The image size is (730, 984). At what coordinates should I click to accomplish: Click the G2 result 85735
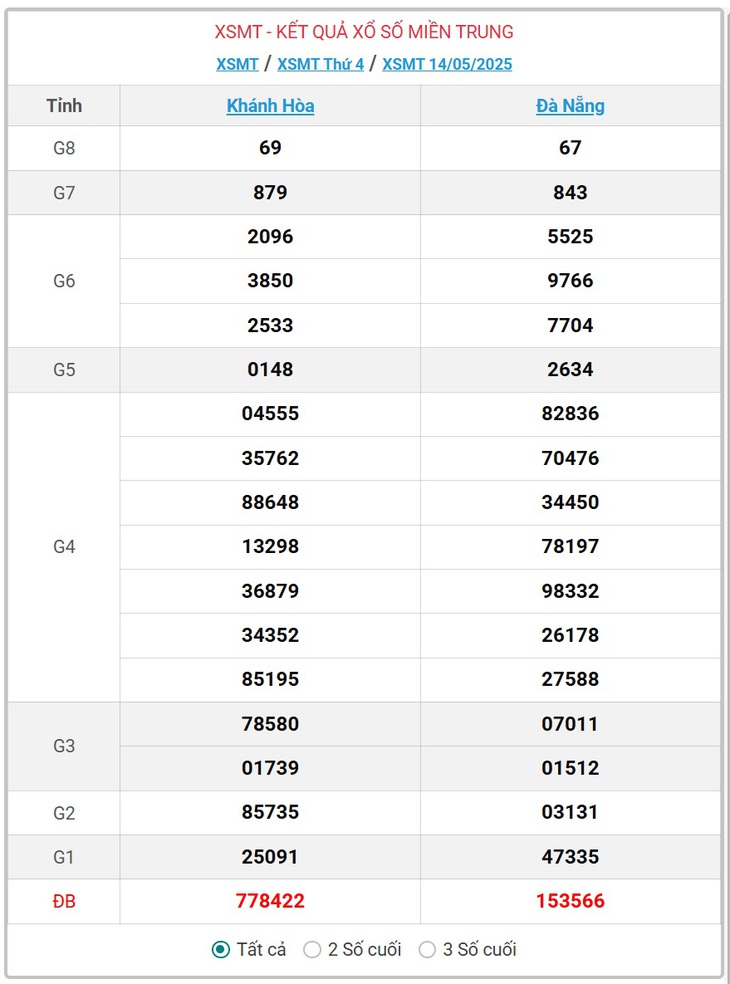coord(271,812)
